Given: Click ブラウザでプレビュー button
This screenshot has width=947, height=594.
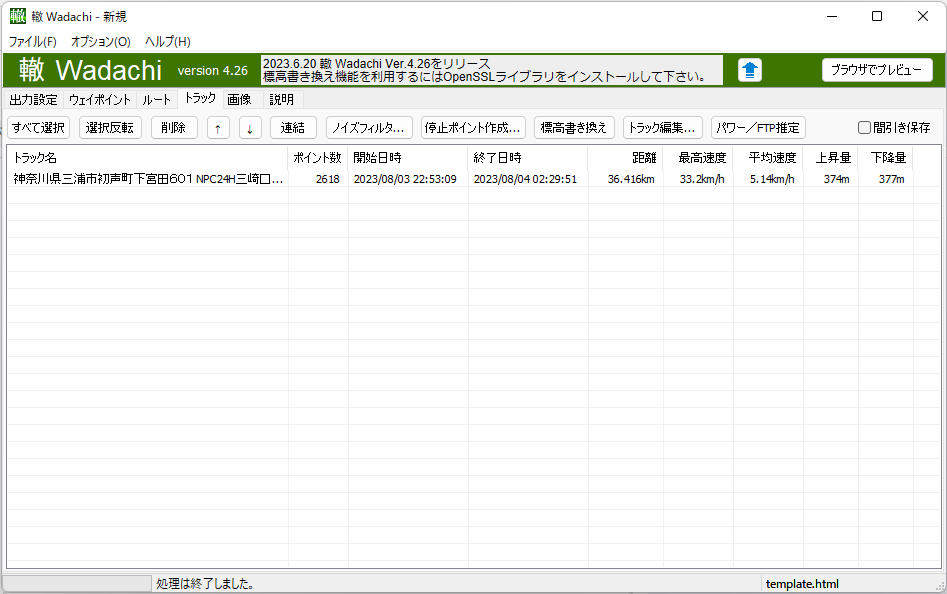Looking at the screenshot, I should pos(877,70).
